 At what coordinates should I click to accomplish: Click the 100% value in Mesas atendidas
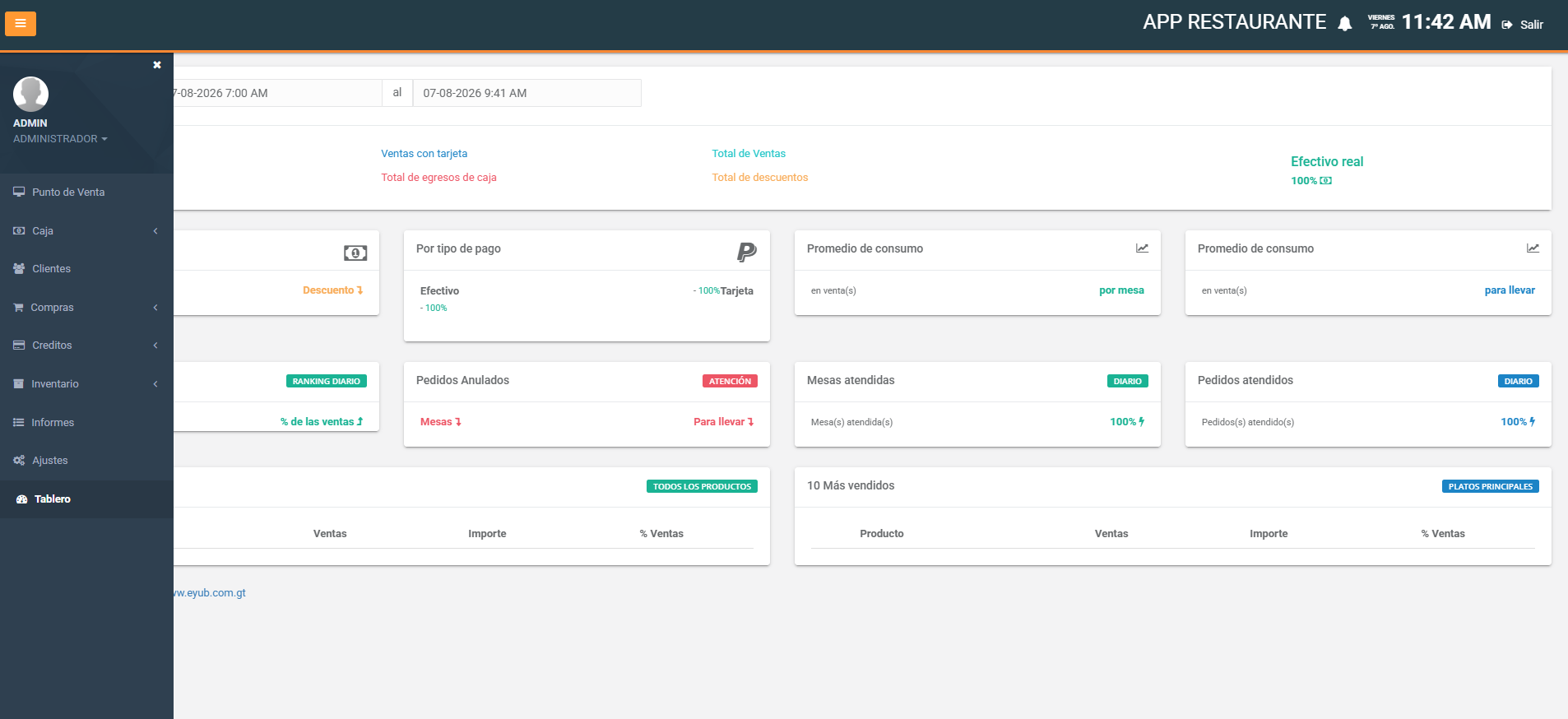point(1127,422)
